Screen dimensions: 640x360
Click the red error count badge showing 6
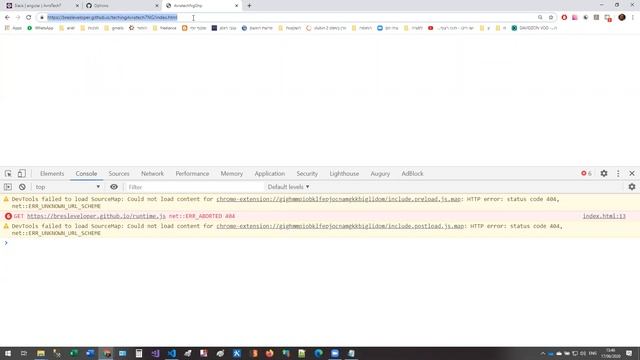click(x=586, y=173)
